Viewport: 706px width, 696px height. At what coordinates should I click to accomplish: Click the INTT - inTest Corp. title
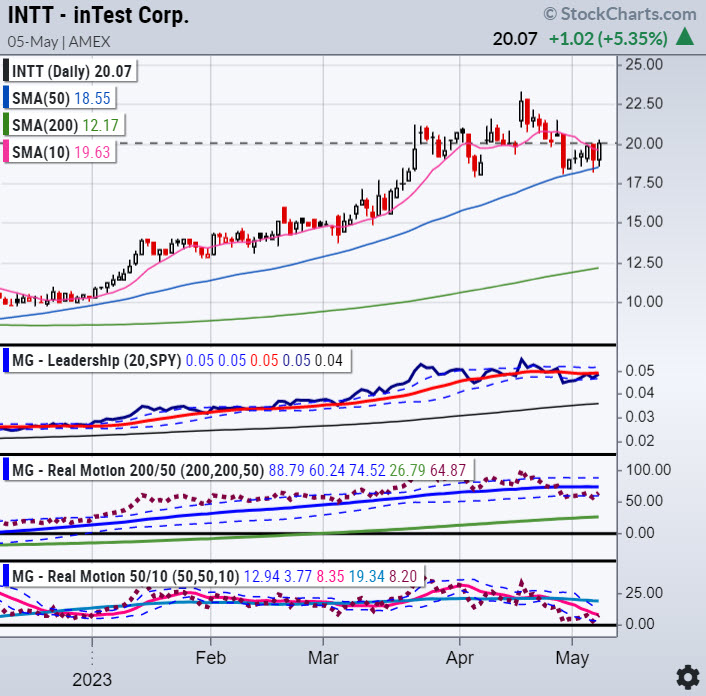96,16
